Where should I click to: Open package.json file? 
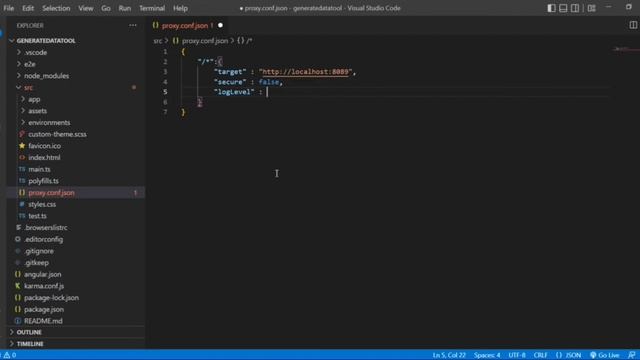point(44,309)
